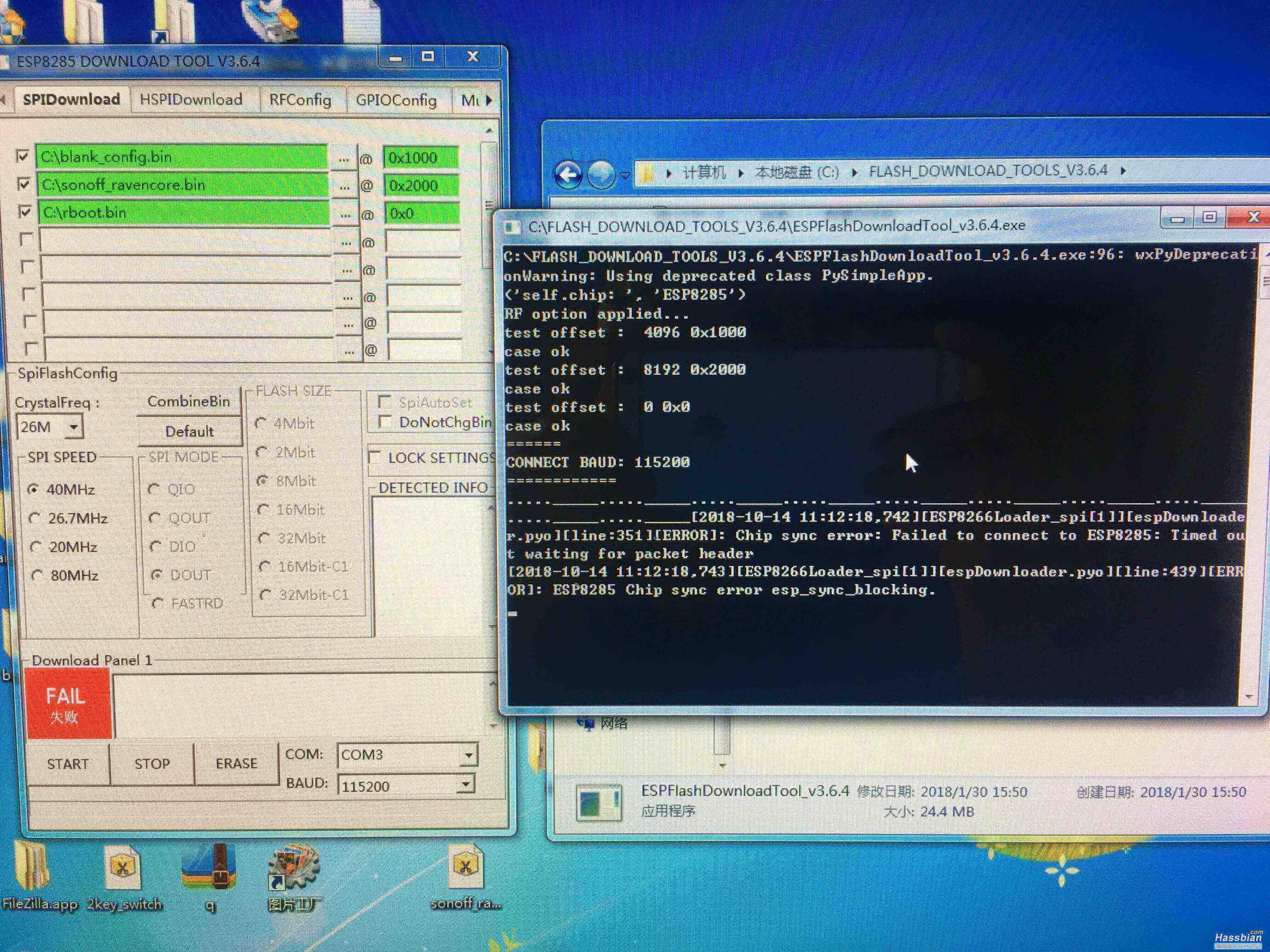This screenshot has width=1270, height=952.
Task: Check the fourth empty file row checkbox
Action: [x=26, y=239]
